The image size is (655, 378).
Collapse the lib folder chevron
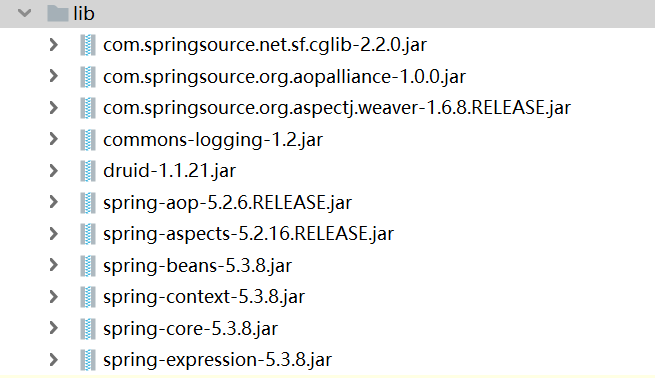(25, 13)
